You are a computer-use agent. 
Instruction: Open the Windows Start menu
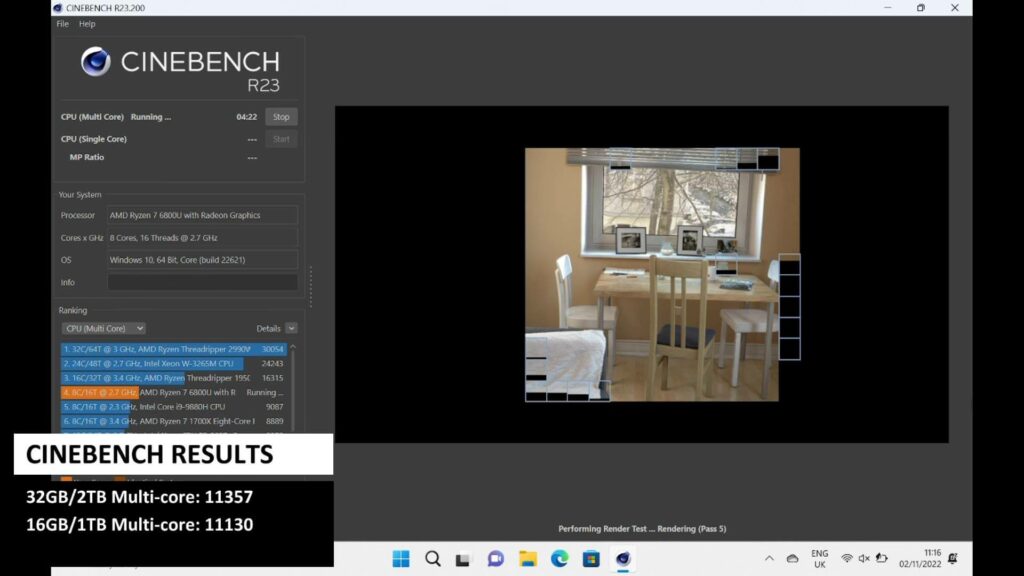coord(401,559)
